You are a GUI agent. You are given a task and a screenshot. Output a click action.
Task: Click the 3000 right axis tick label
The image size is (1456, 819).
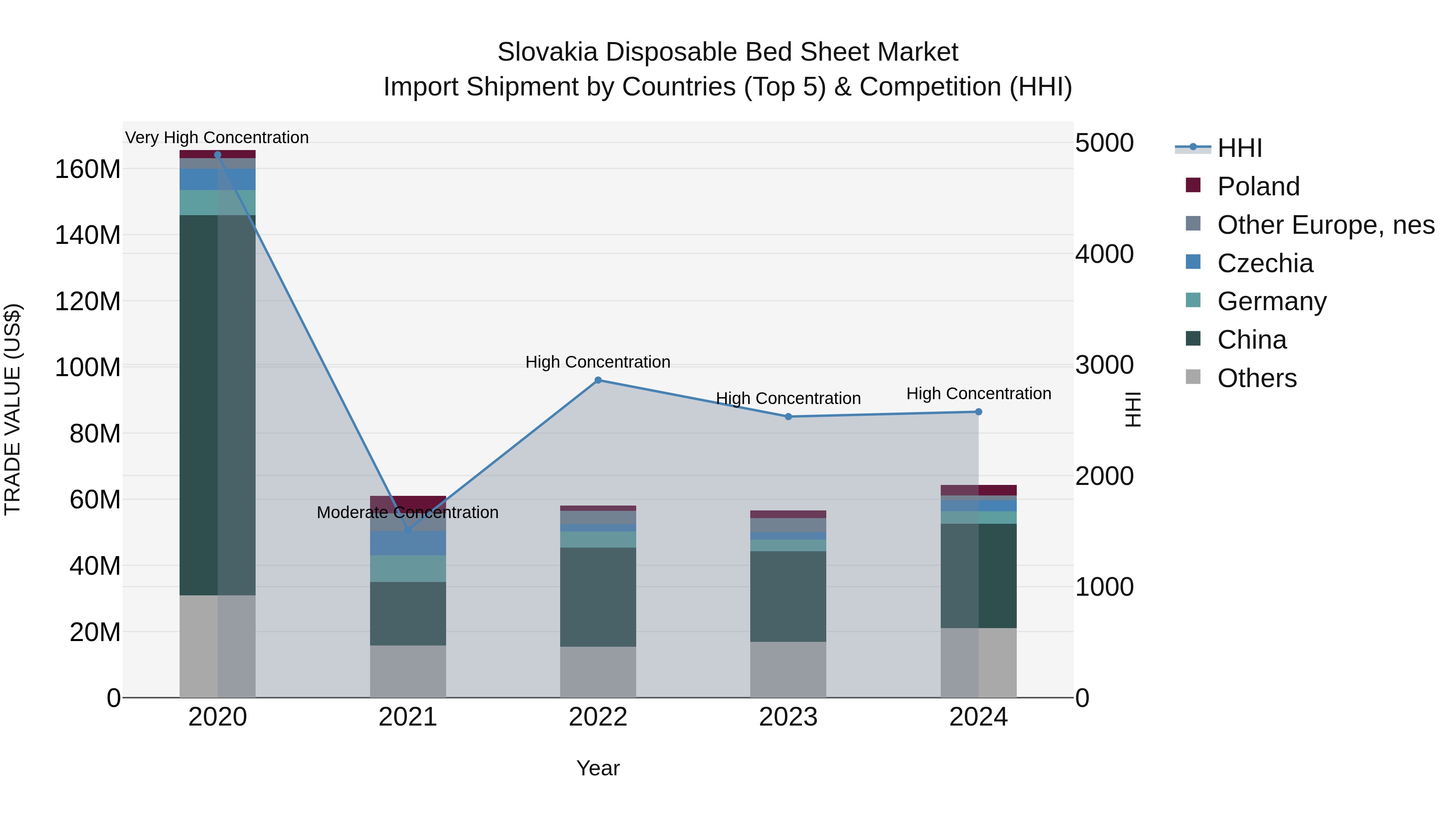[1105, 364]
